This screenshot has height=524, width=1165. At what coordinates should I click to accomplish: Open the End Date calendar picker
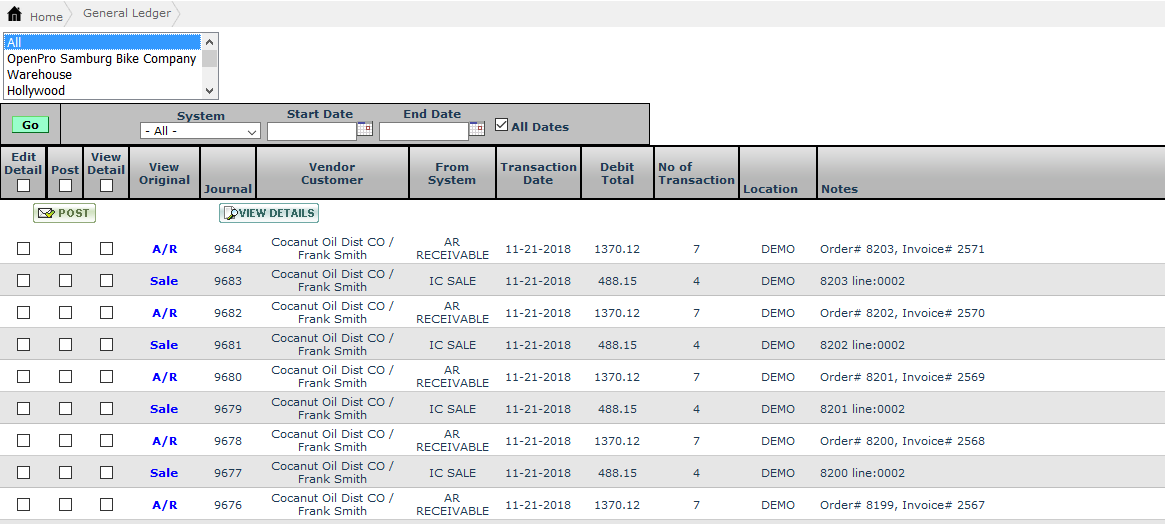click(x=477, y=129)
